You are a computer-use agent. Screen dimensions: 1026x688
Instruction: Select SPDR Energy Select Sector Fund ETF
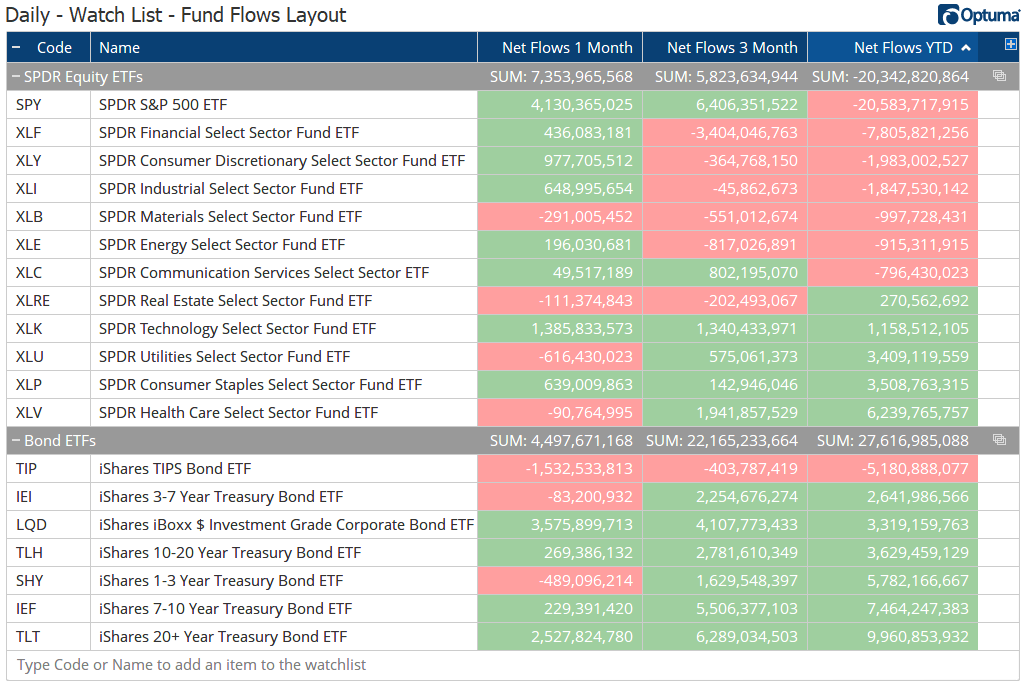point(222,245)
